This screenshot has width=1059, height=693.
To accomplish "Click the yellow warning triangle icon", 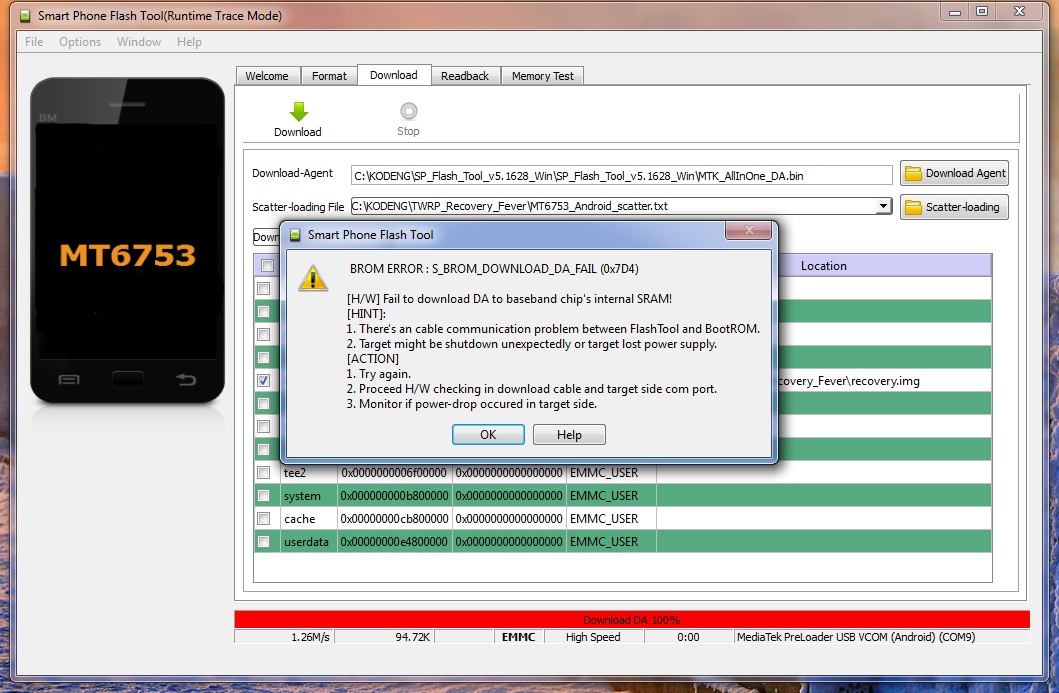I will 315,278.
